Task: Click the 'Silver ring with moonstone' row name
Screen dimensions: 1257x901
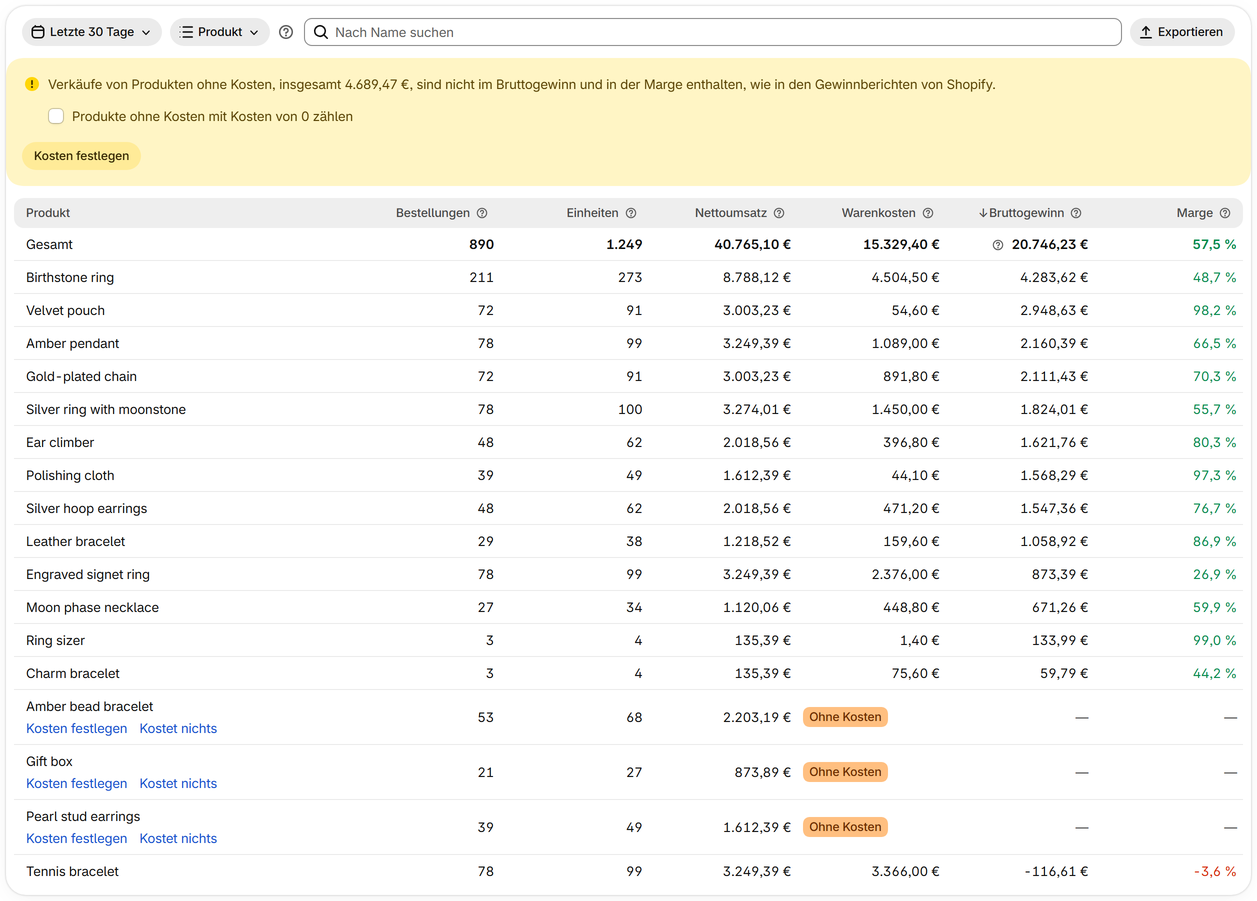Action: pyautogui.click(x=106, y=409)
